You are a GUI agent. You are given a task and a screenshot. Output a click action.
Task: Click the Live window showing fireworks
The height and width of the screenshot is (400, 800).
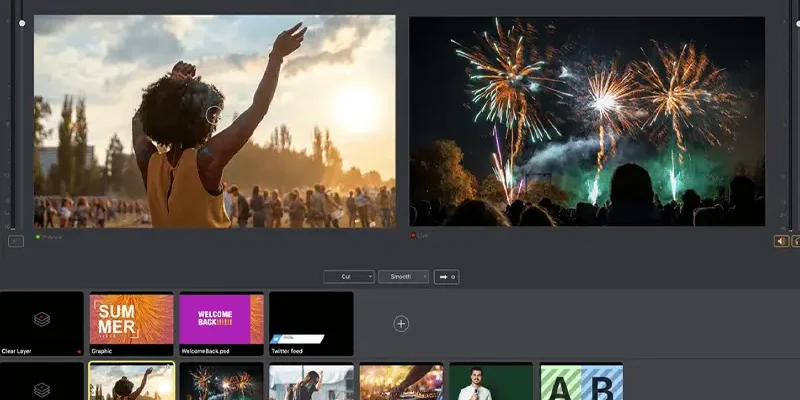[x=587, y=121]
